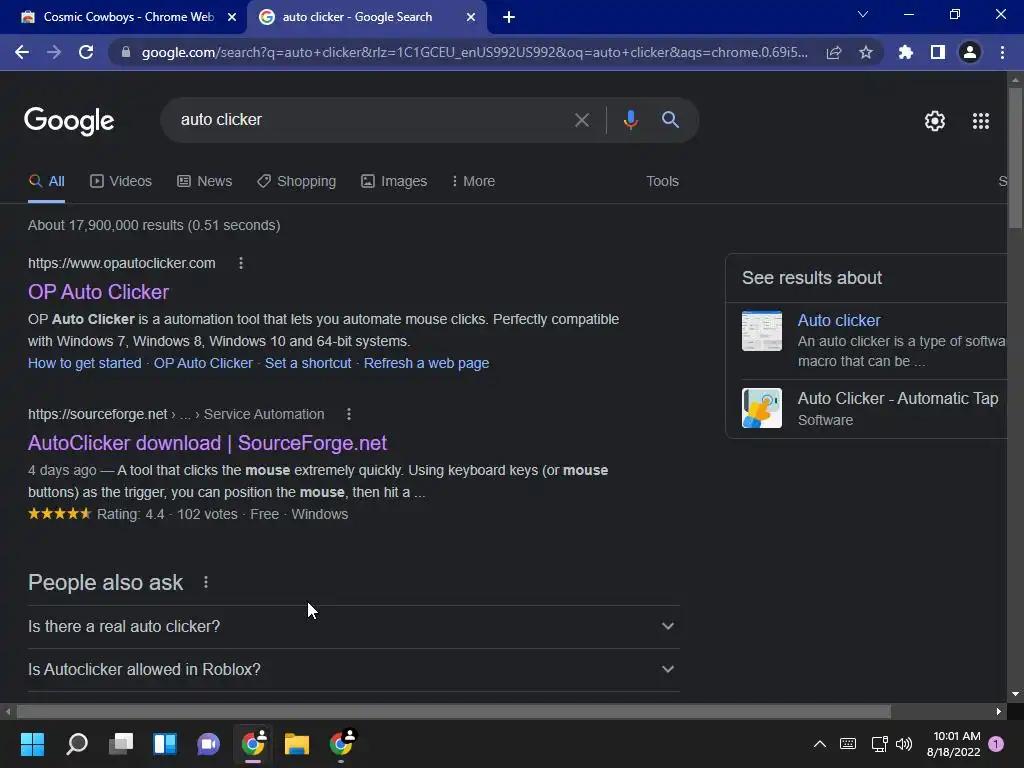Reload the current page
This screenshot has width=1024, height=768.
point(86,52)
